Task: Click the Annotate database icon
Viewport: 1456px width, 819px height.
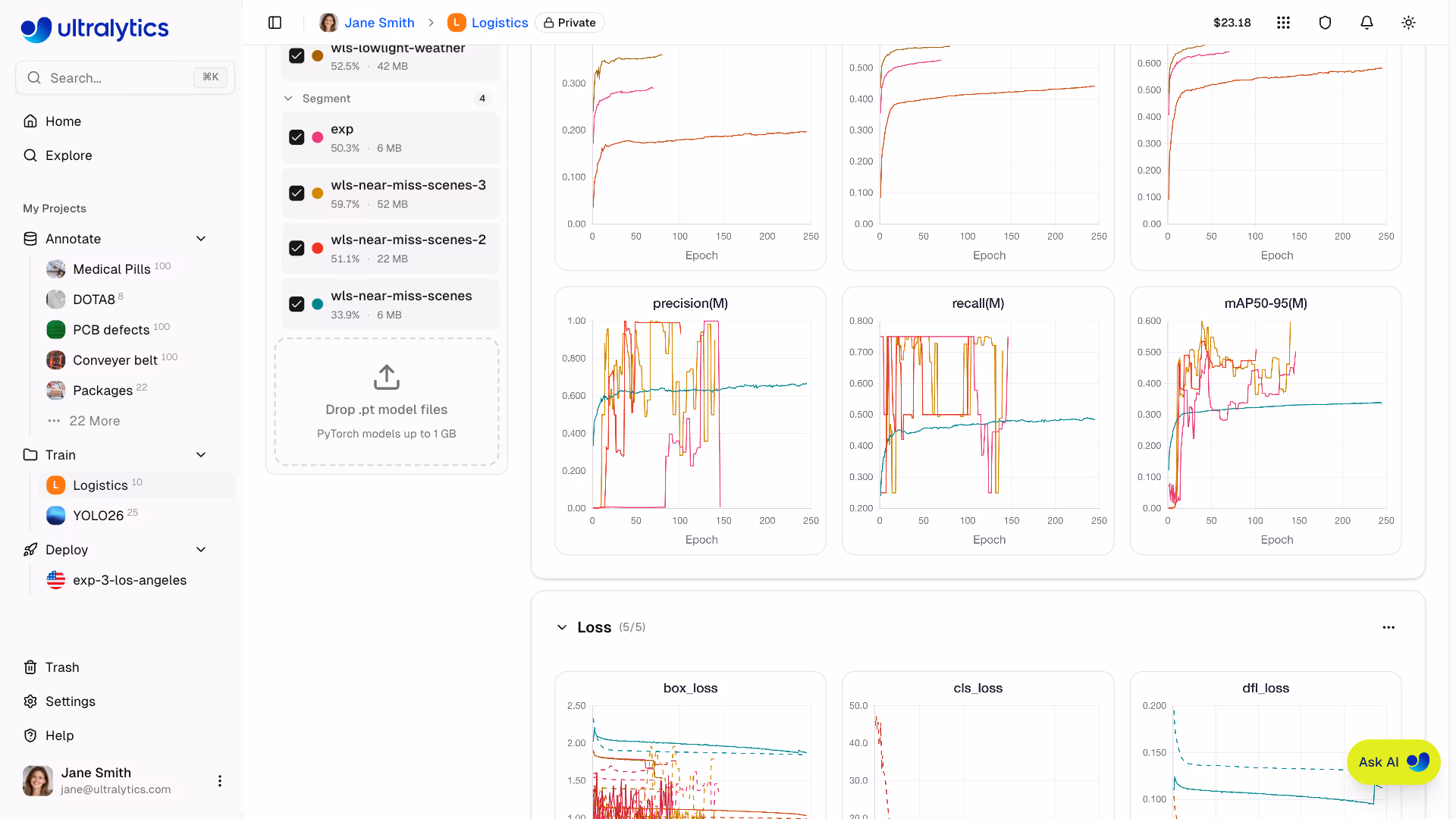Action: [30, 239]
